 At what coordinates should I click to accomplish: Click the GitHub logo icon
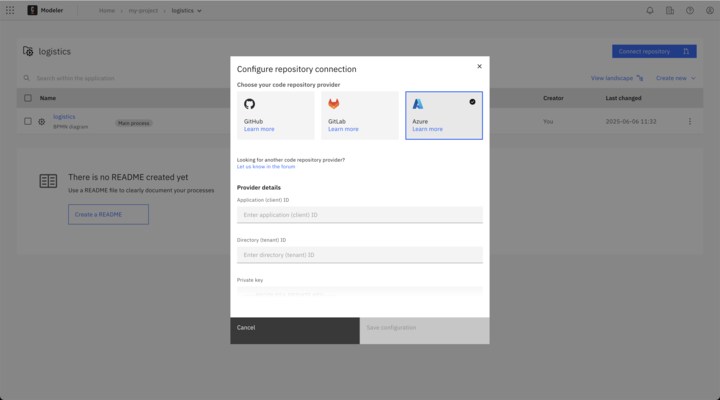pyautogui.click(x=249, y=104)
